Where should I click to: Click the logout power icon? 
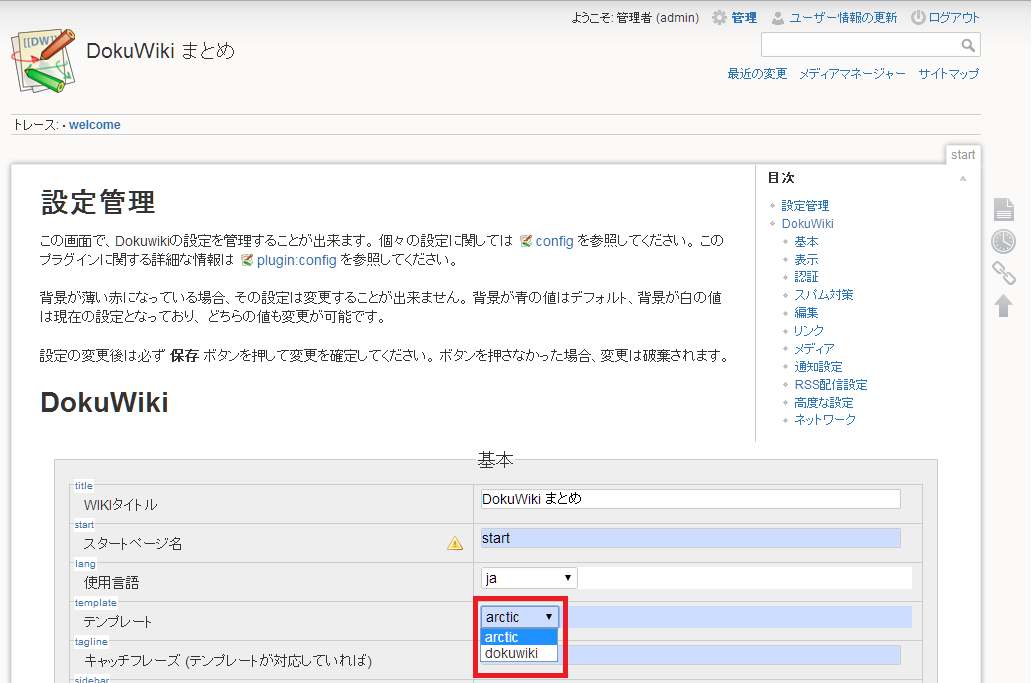(x=918, y=18)
